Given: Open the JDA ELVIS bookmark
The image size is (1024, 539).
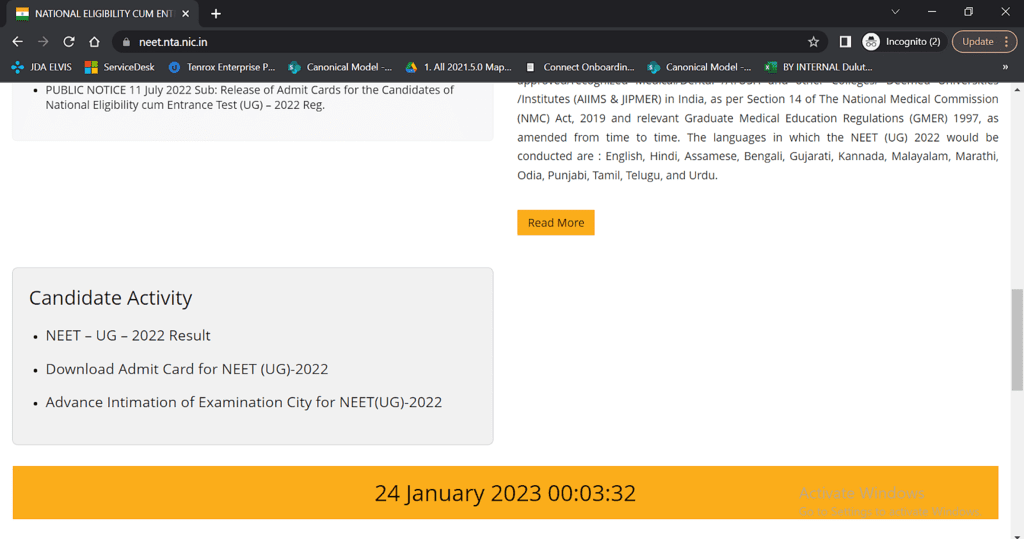Looking at the screenshot, I should (x=42, y=67).
